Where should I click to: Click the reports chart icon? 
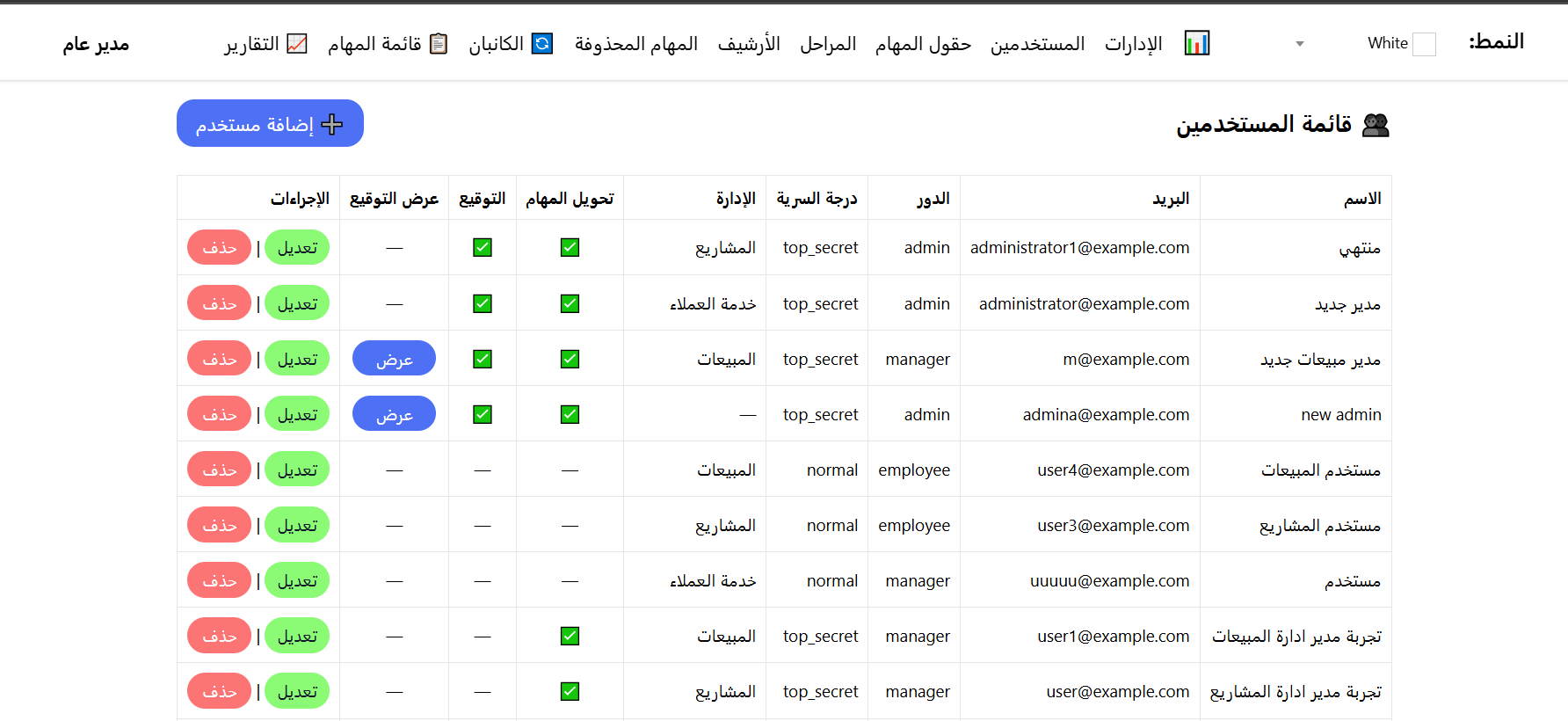tap(298, 43)
